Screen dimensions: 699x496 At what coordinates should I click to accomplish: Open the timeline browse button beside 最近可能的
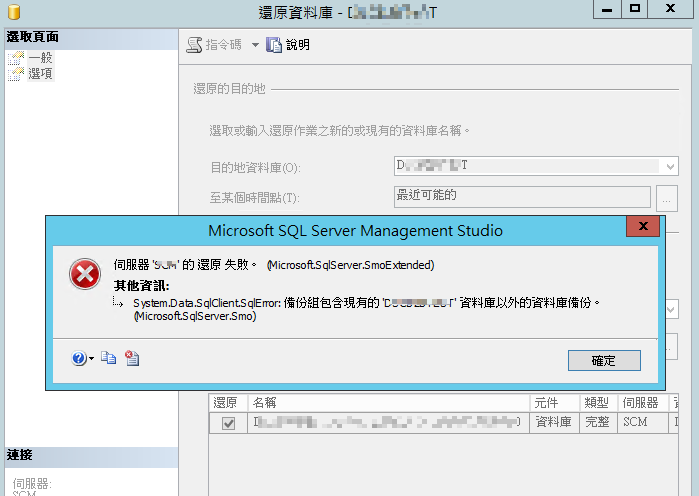(x=667, y=198)
